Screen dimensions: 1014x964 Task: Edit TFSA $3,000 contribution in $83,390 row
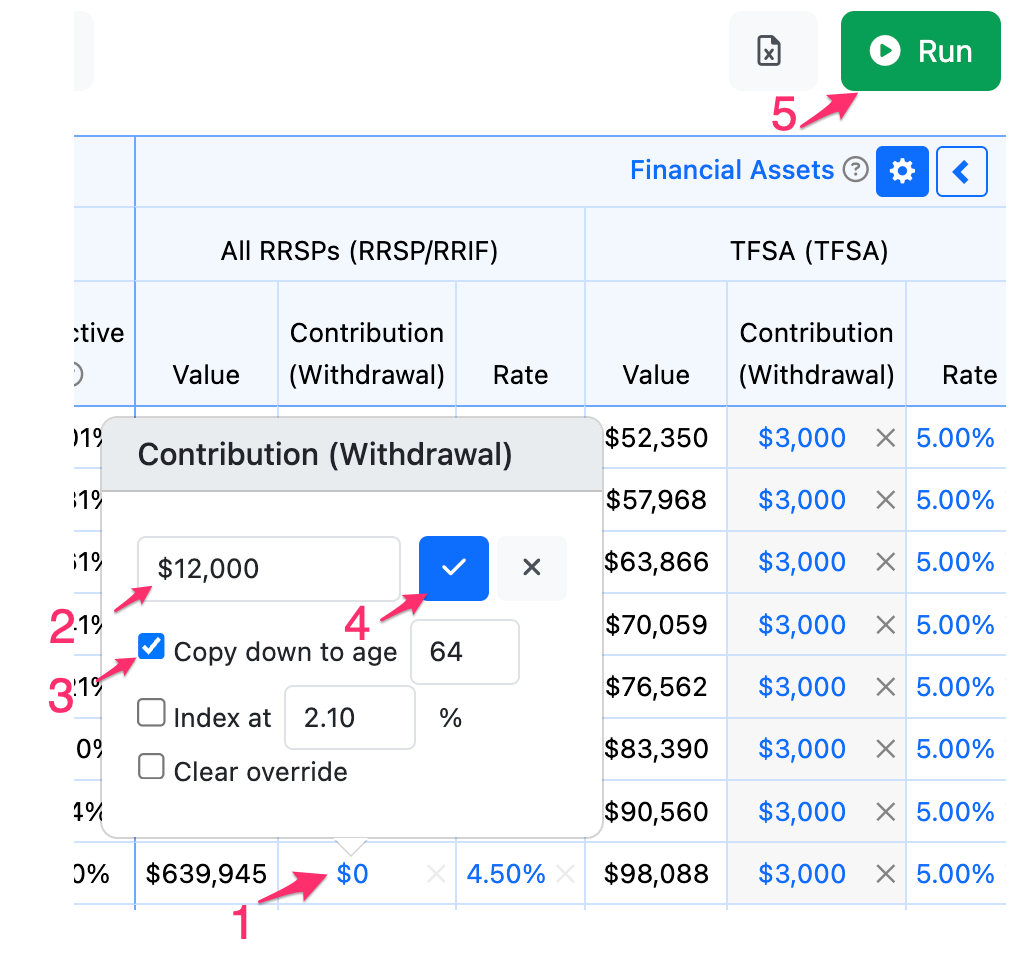[x=802, y=749]
